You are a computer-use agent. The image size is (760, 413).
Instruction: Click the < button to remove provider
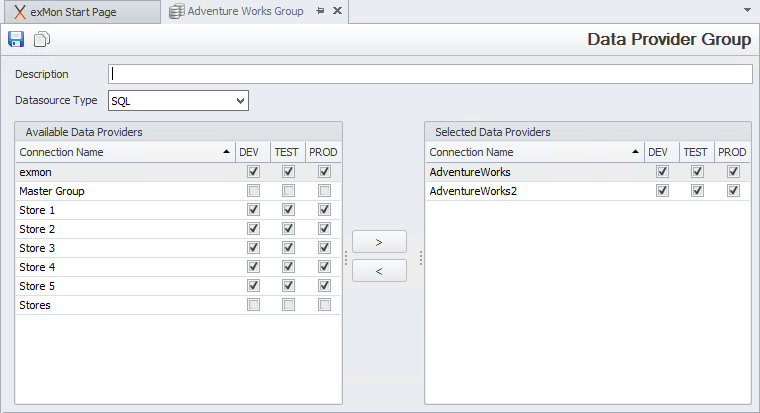(x=379, y=271)
